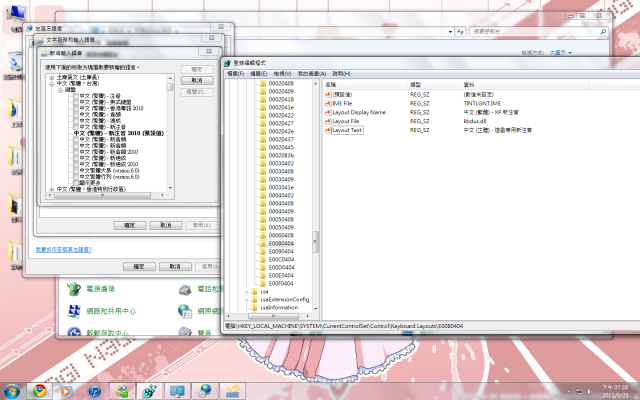Image resolution: width=640 pixels, height=400 pixels.
Task: Select the Layout Display Name value icon
Action: click(327, 112)
